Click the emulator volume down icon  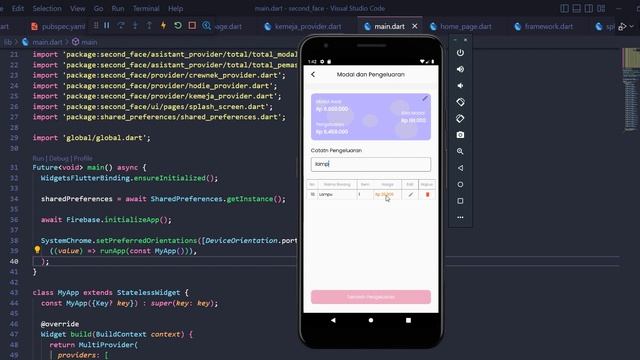click(460, 86)
